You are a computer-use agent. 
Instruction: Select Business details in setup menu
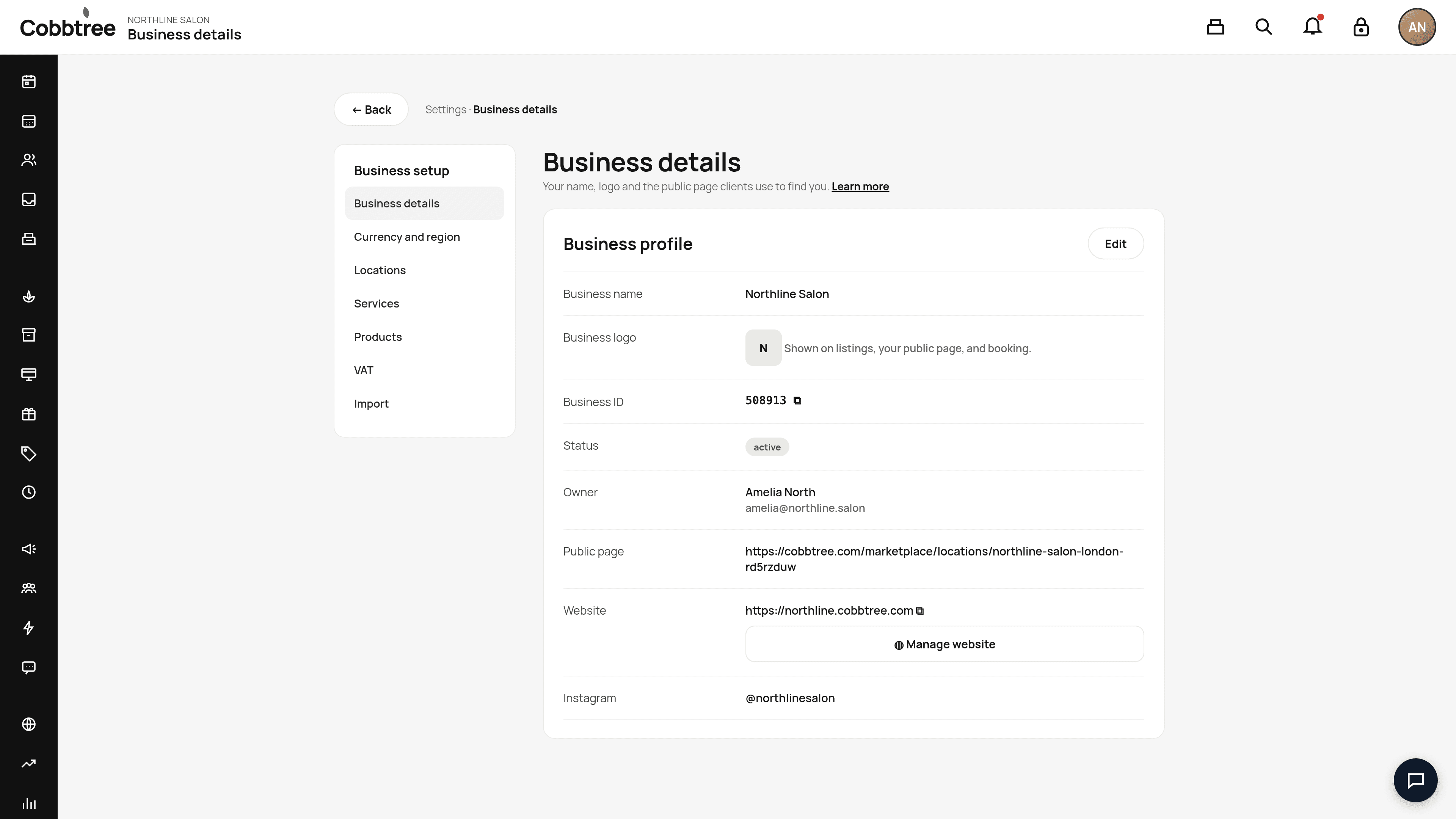coord(425,204)
